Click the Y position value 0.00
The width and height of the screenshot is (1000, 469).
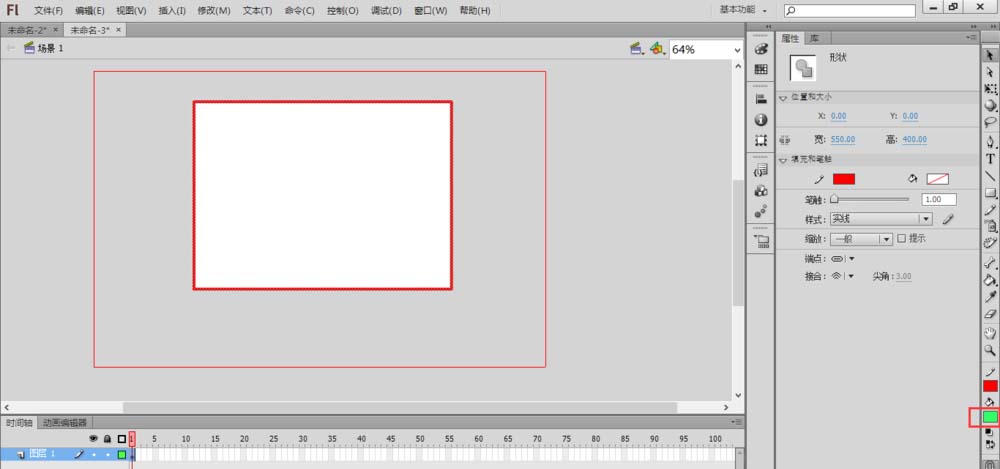point(910,116)
